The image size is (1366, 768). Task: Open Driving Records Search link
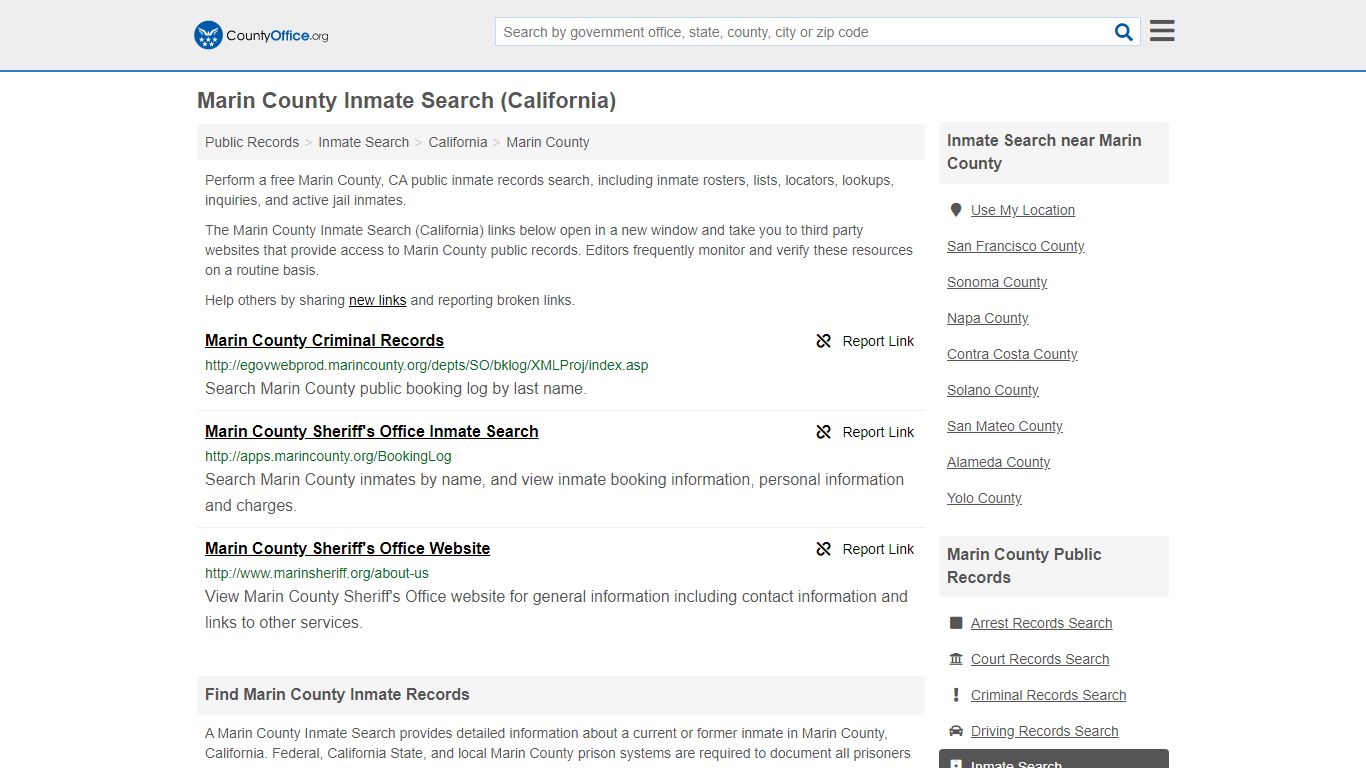point(1045,731)
